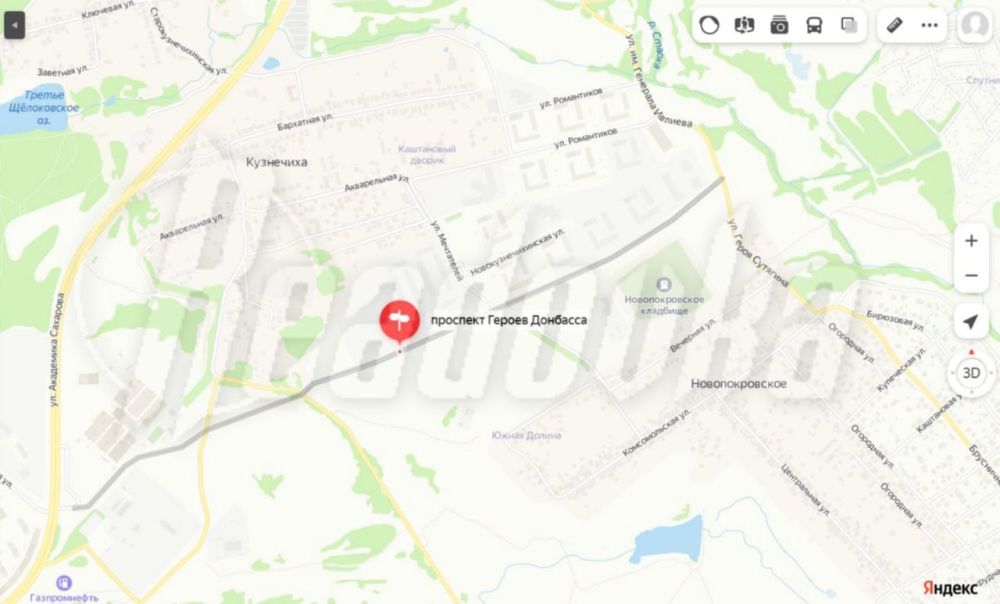Enable public transport bus layer
Image resolution: width=1000 pixels, height=604 pixels.
tap(814, 26)
